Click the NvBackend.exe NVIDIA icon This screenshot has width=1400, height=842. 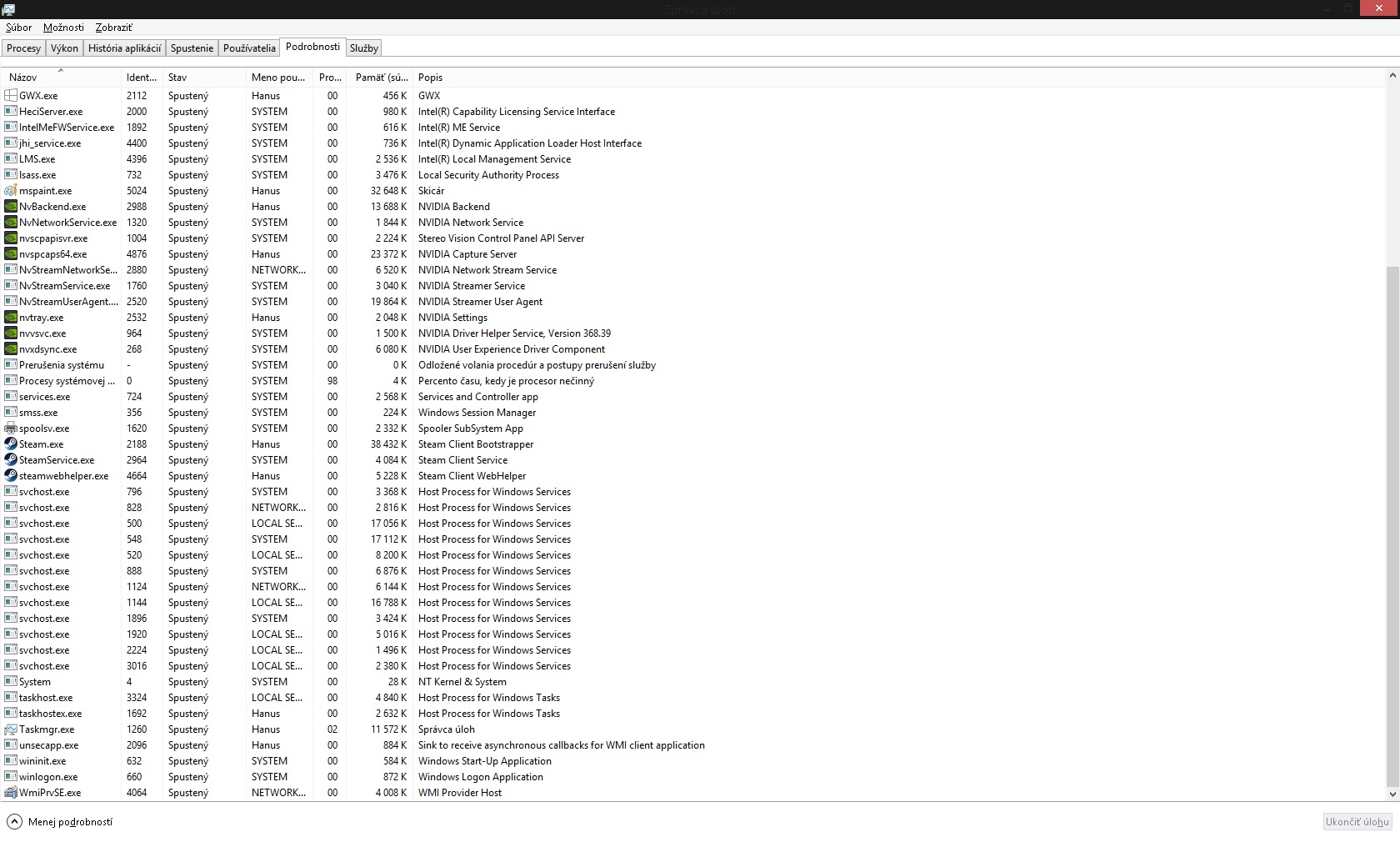coord(11,207)
